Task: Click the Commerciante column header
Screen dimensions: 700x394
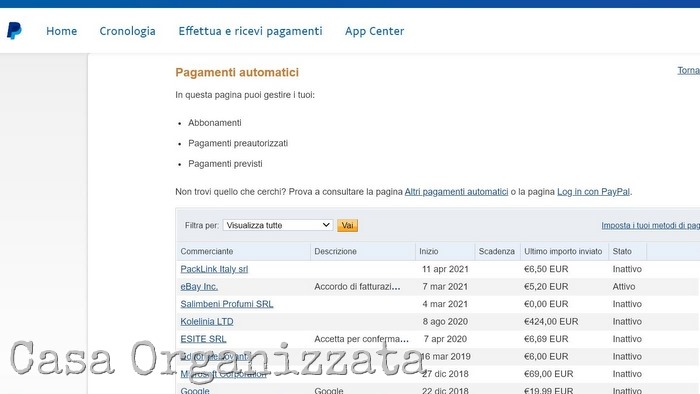Action: (207, 251)
